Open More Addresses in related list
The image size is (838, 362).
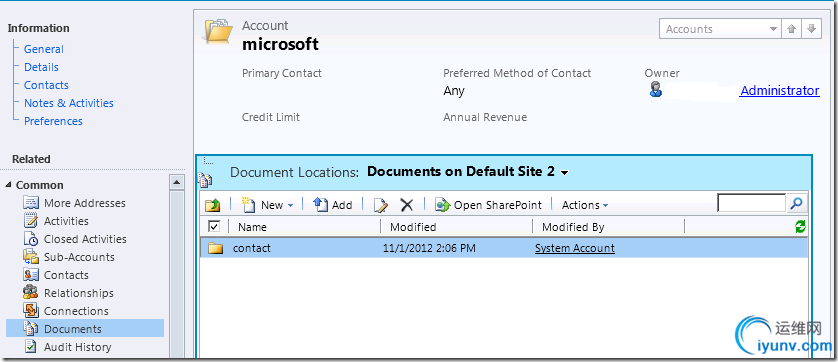pos(84,203)
